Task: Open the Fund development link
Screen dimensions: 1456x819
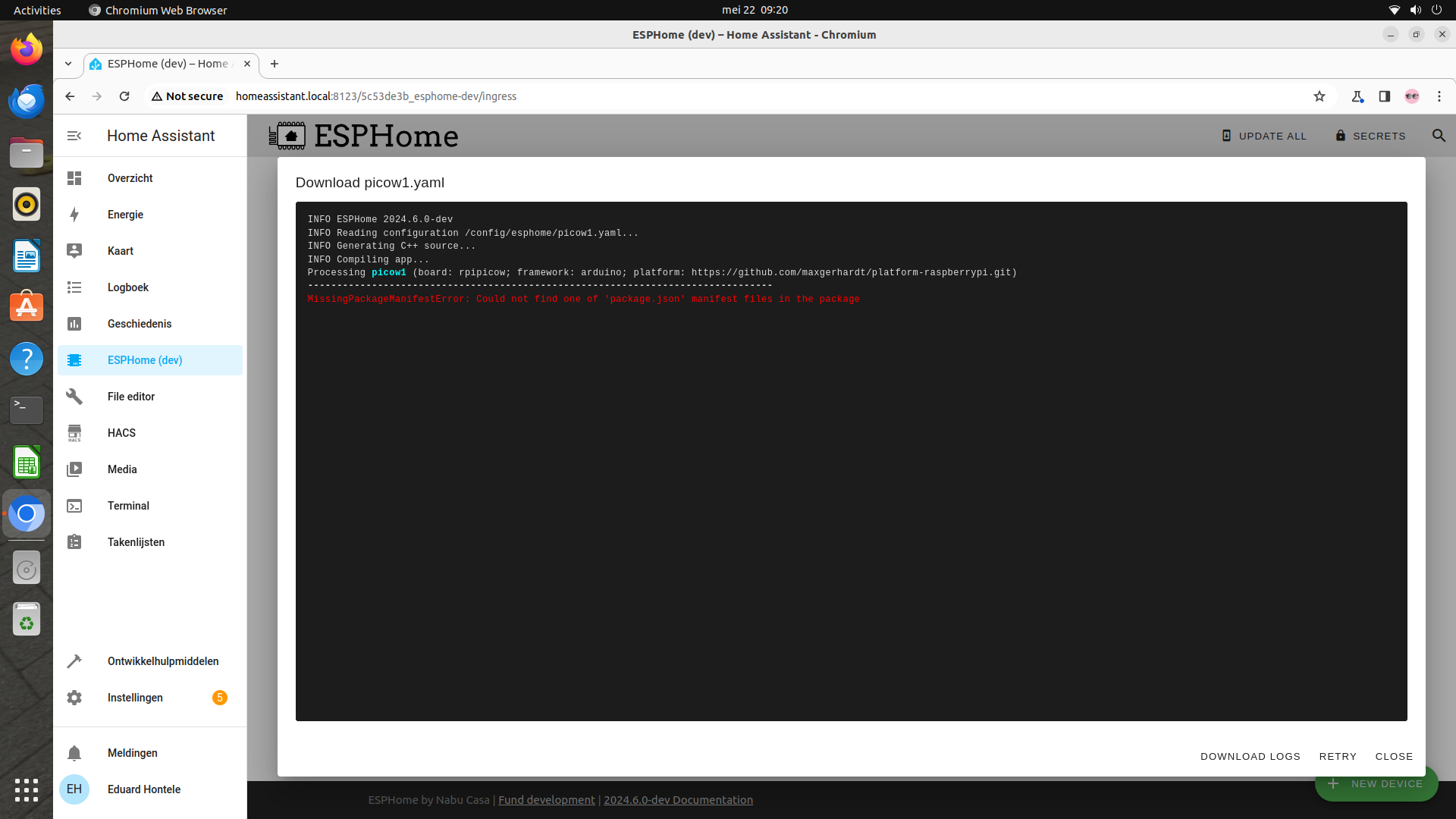Action: pyautogui.click(x=547, y=800)
